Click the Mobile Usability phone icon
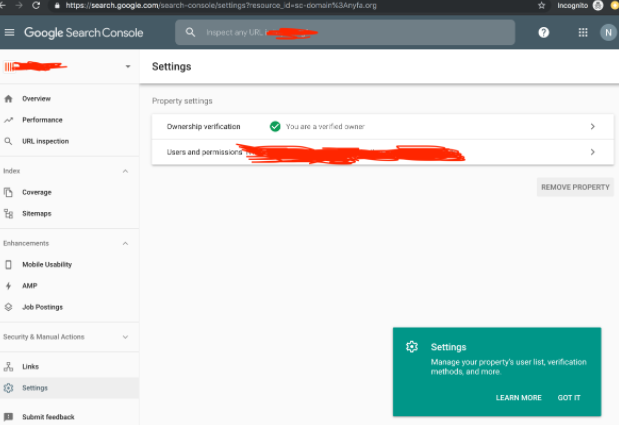 pos(8,264)
